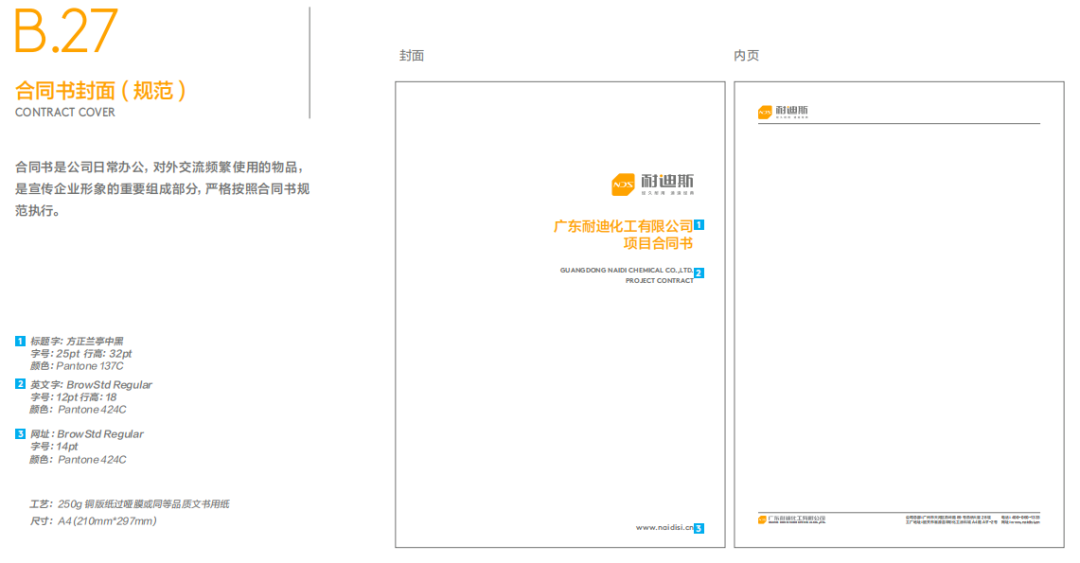The height and width of the screenshot is (563, 1080).
Task: Click the large orange B.27 page number
Action: pyautogui.click(x=66, y=32)
